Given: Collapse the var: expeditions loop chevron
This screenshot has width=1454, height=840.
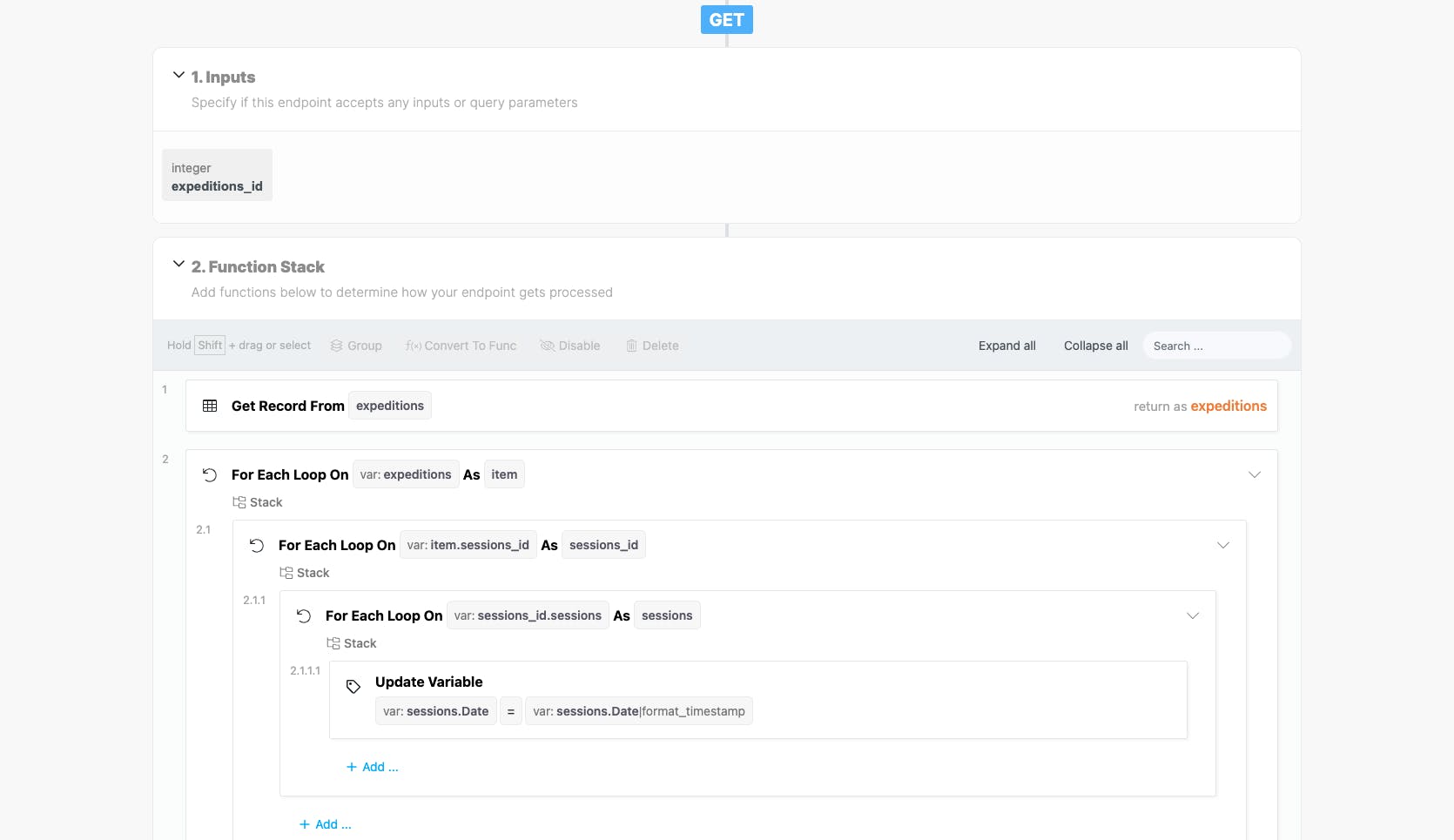Looking at the screenshot, I should pyautogui.click(x=1255, y=475).
